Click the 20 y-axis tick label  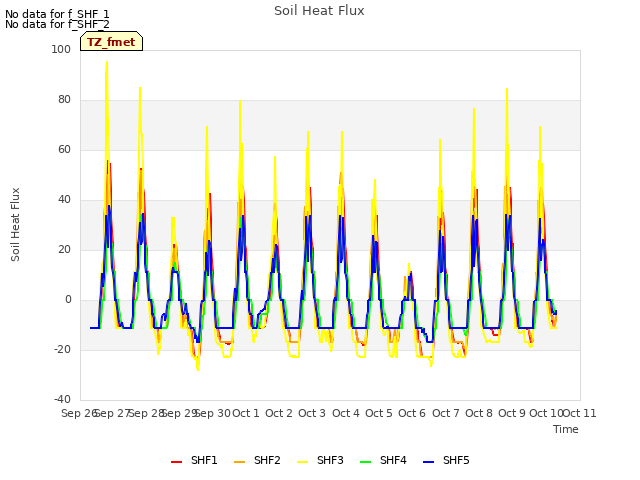pos(64,249)
